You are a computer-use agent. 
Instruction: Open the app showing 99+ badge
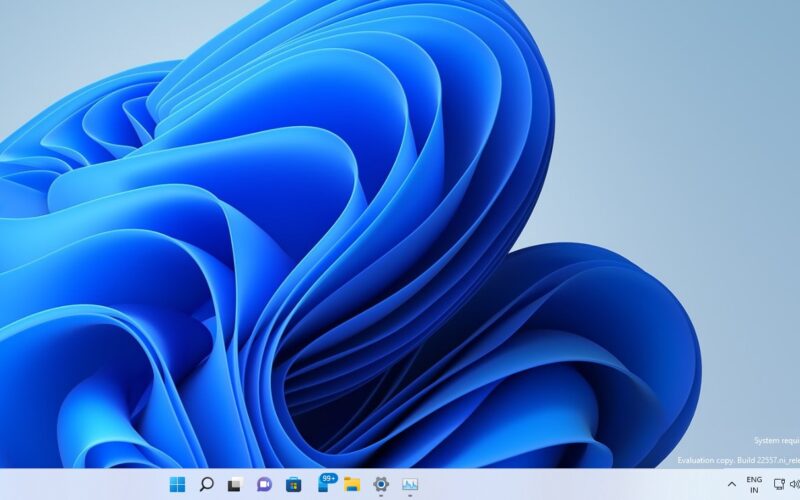(x=327, y=482)
